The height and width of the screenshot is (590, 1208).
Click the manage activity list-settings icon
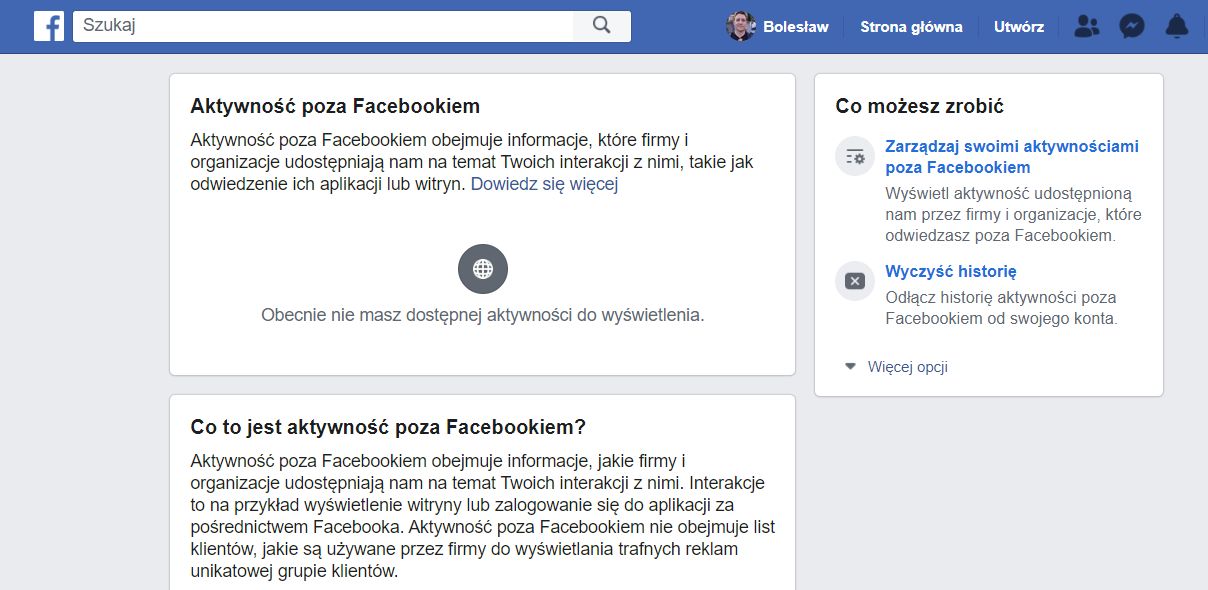855,156
